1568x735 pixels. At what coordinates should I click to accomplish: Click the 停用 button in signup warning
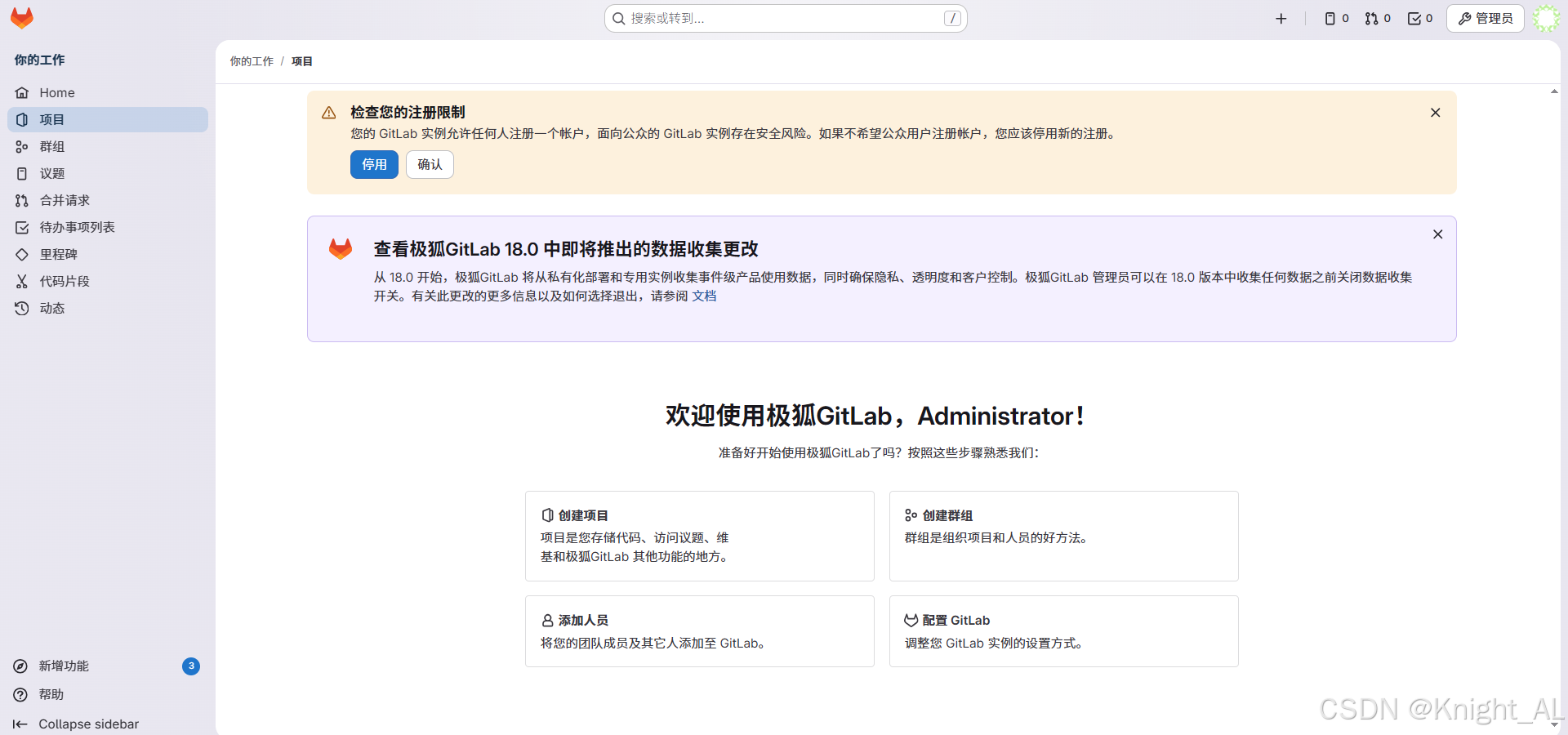tap(374, 164)
